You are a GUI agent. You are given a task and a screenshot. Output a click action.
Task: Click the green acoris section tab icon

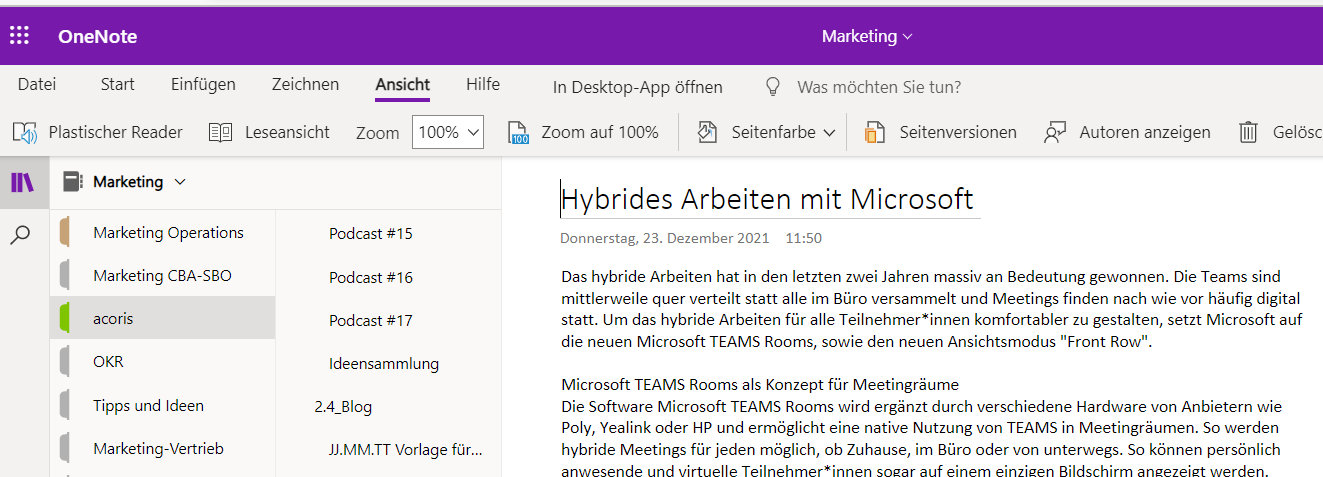click(x=64, y=318)
